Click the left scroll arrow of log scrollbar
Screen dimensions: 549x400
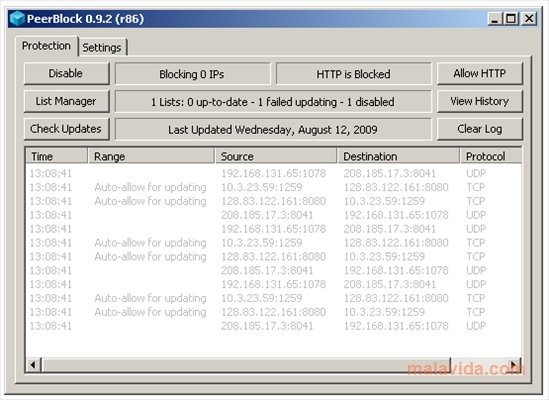(x=33, y=365)
